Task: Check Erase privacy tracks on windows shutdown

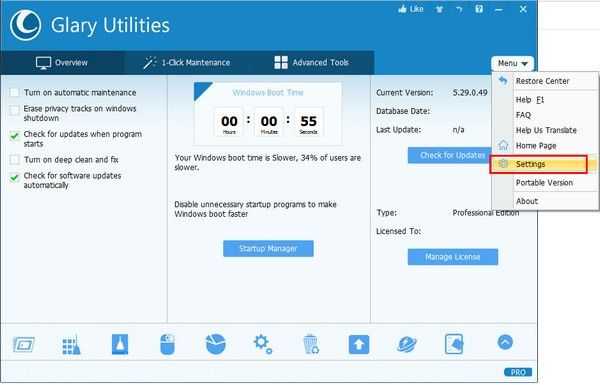Action: tap(14, 111)
